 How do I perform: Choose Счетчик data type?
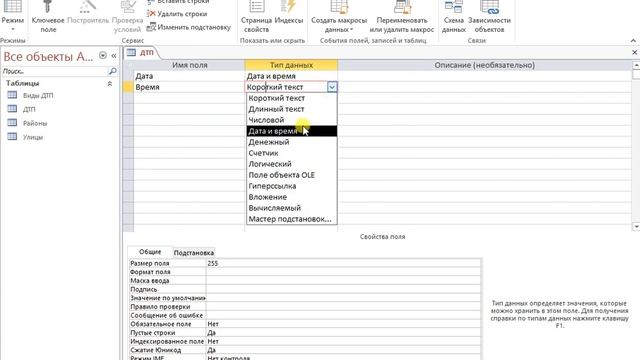pyautogui.click(x=291, y=153)
